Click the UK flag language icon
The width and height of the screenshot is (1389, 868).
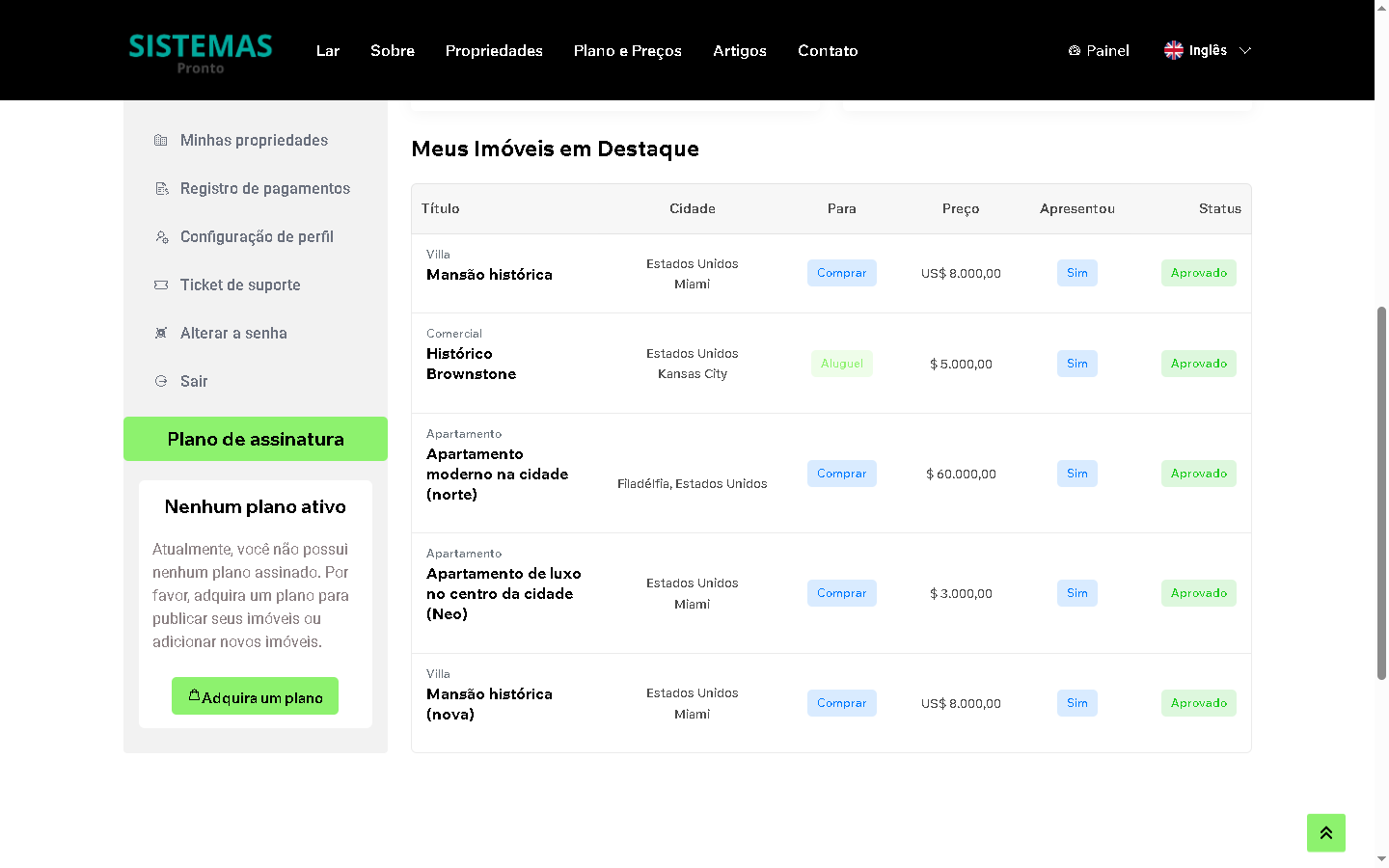tap(1173, 50)
